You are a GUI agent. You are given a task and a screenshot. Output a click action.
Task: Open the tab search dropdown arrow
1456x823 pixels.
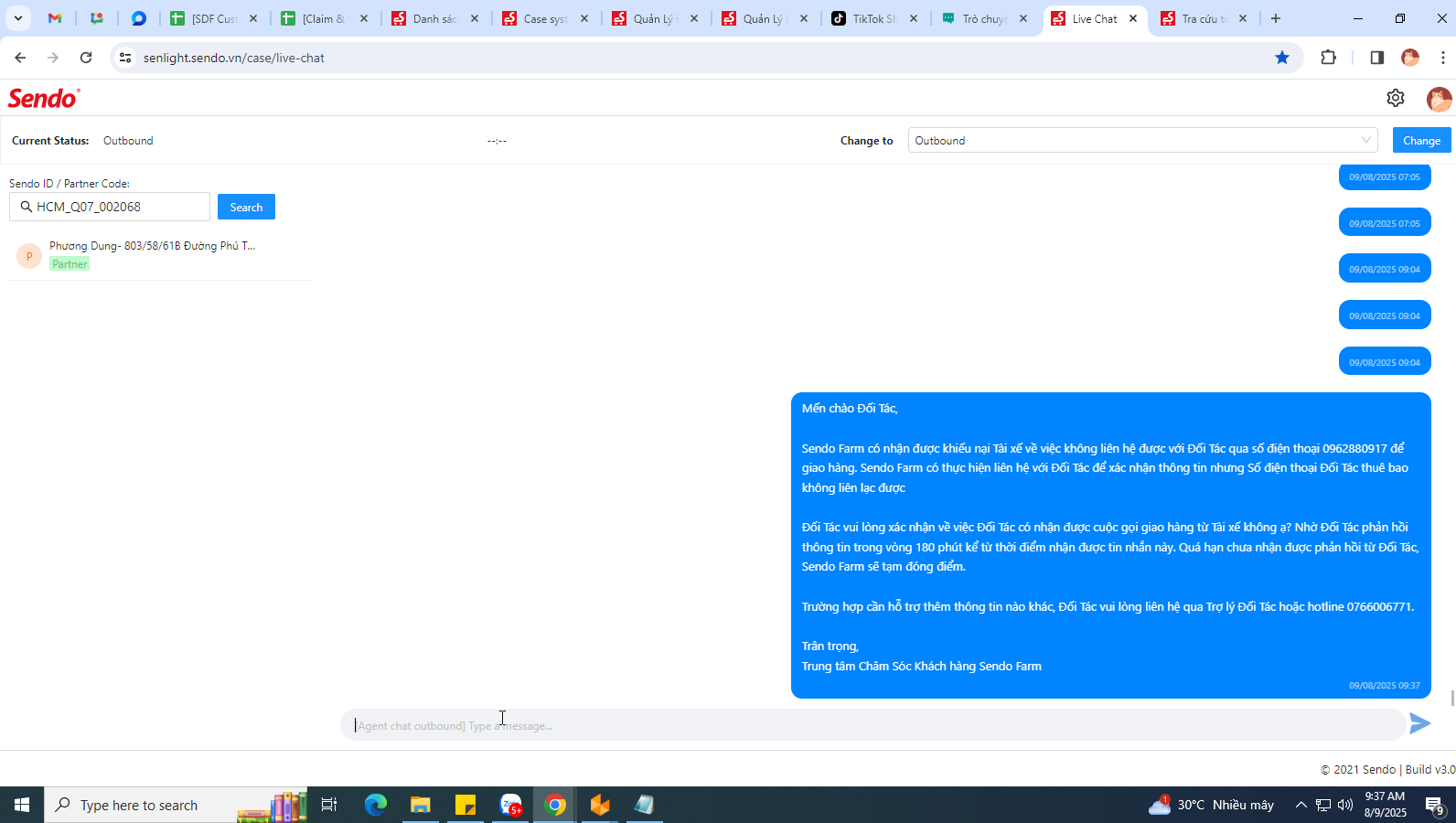click(17, 18)
